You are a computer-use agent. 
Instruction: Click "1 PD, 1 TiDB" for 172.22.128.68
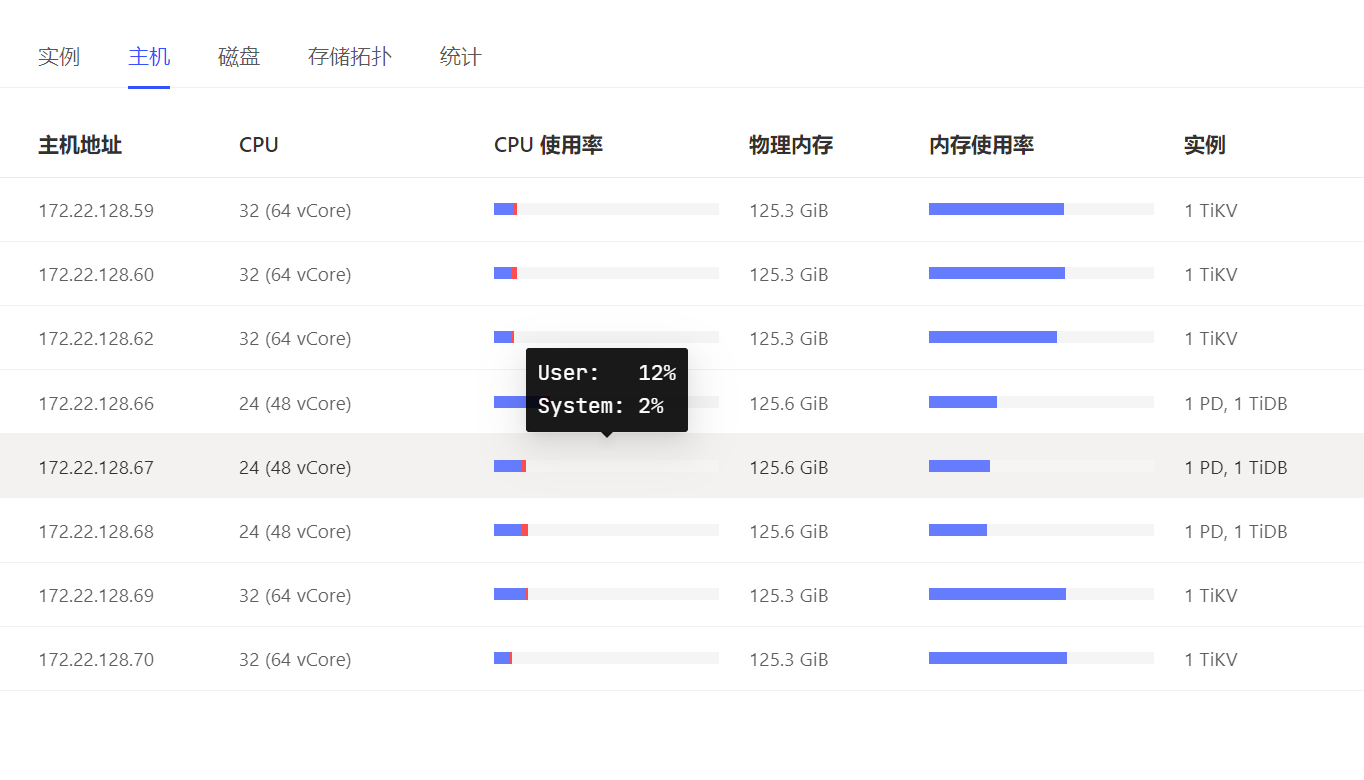coord(1236,532)
